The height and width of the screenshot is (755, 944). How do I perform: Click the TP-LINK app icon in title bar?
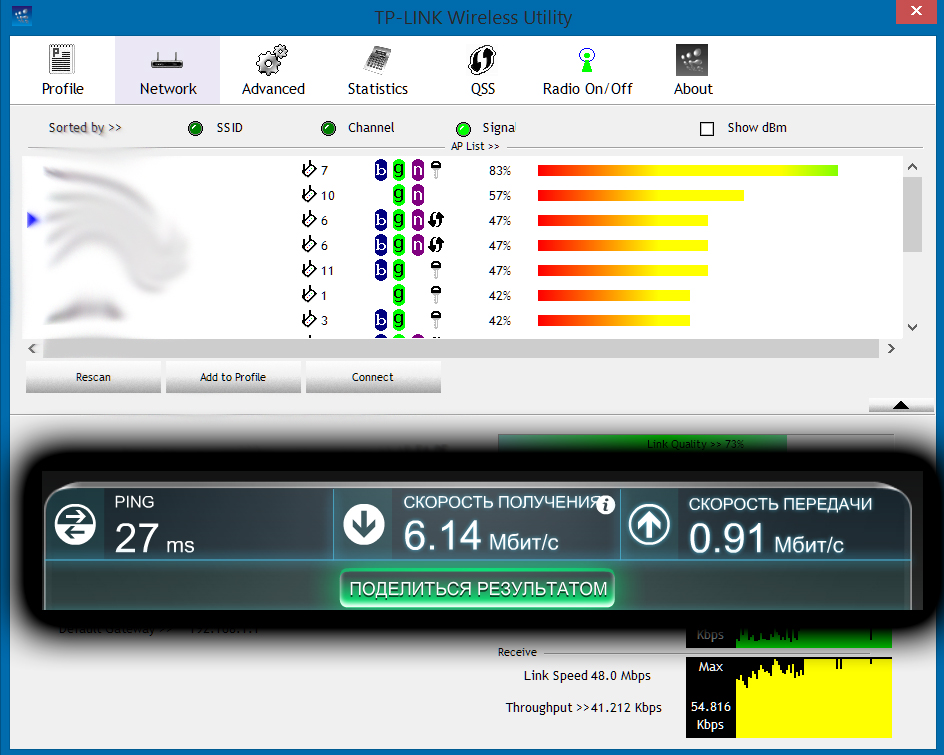click(x=22, y=16)
